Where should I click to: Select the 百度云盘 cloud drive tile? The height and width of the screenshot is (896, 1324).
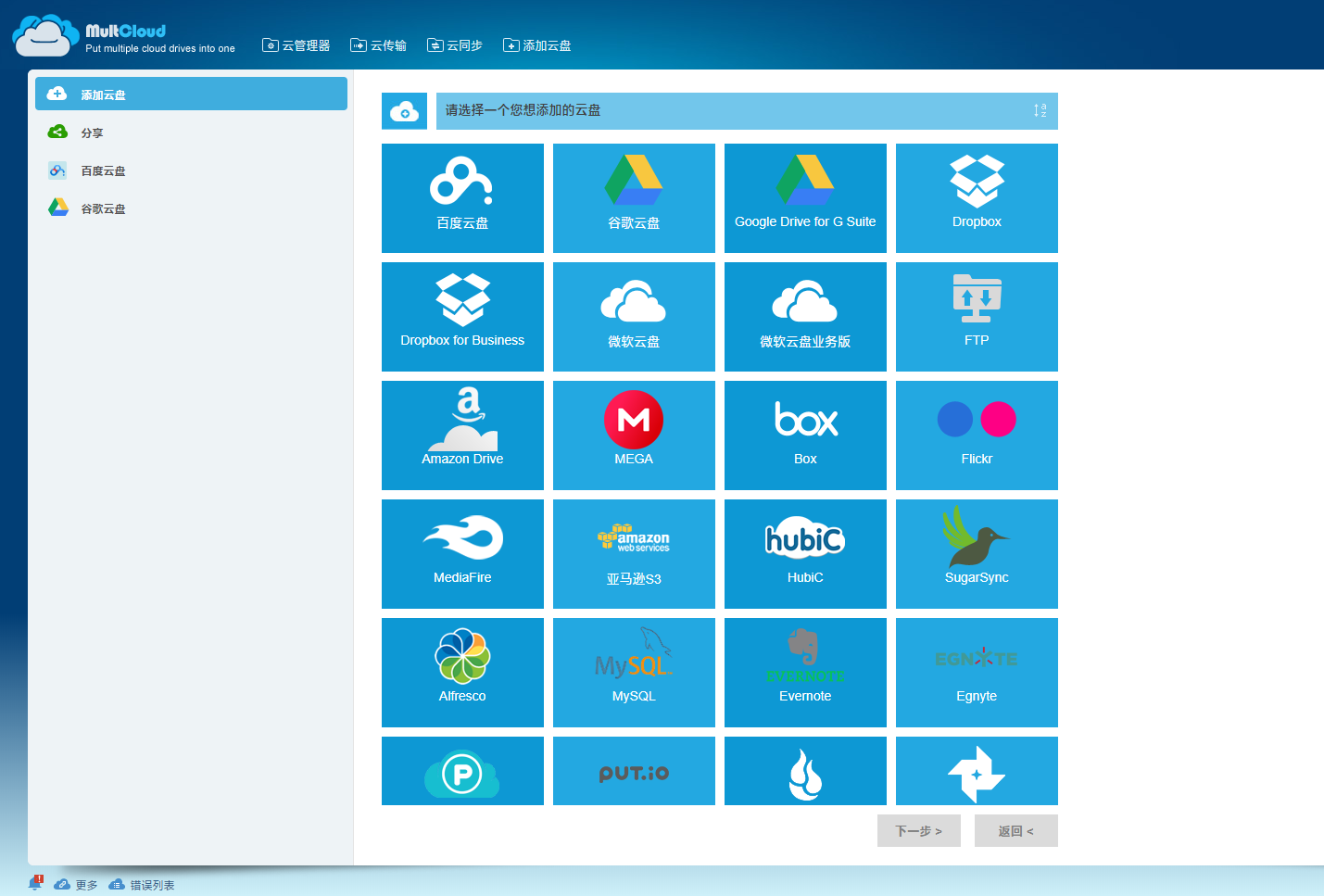point(462,197)
